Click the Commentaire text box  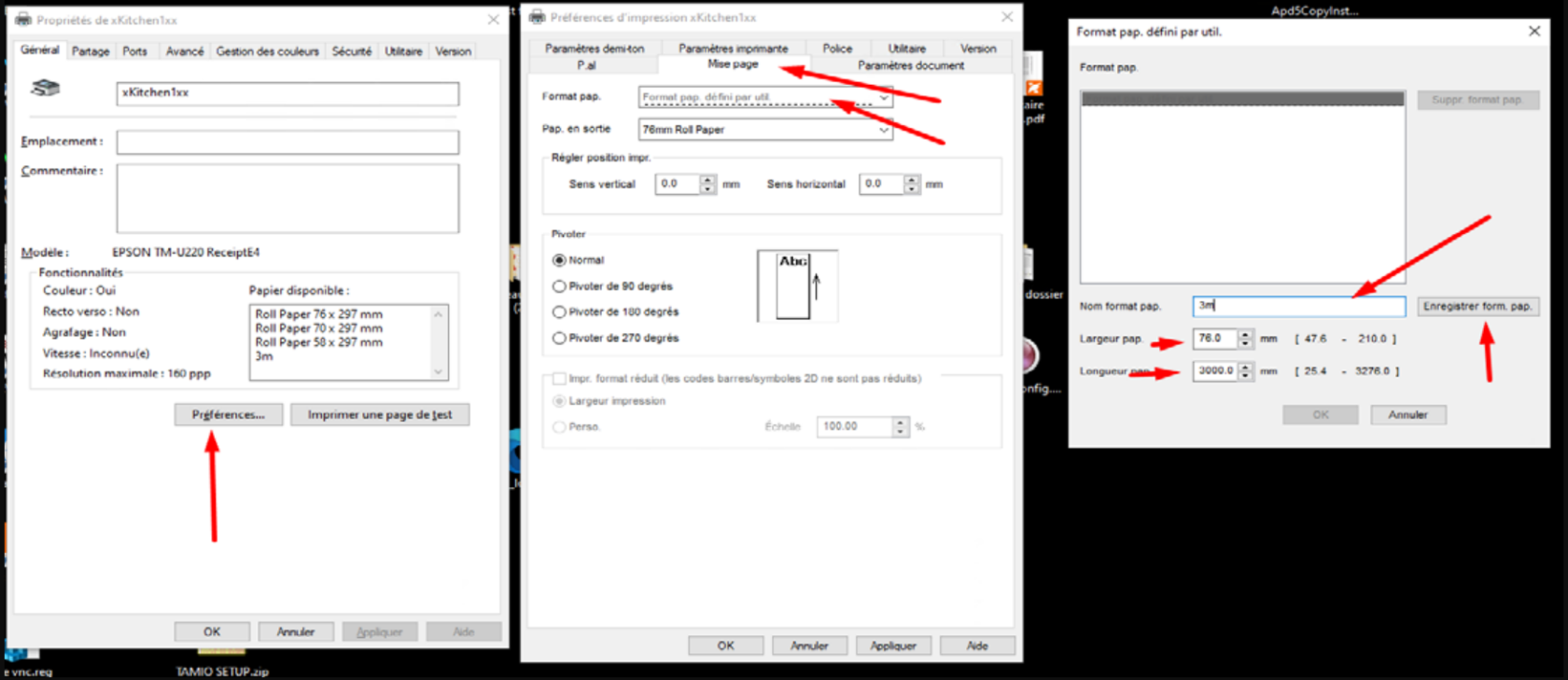pos(287,199)
